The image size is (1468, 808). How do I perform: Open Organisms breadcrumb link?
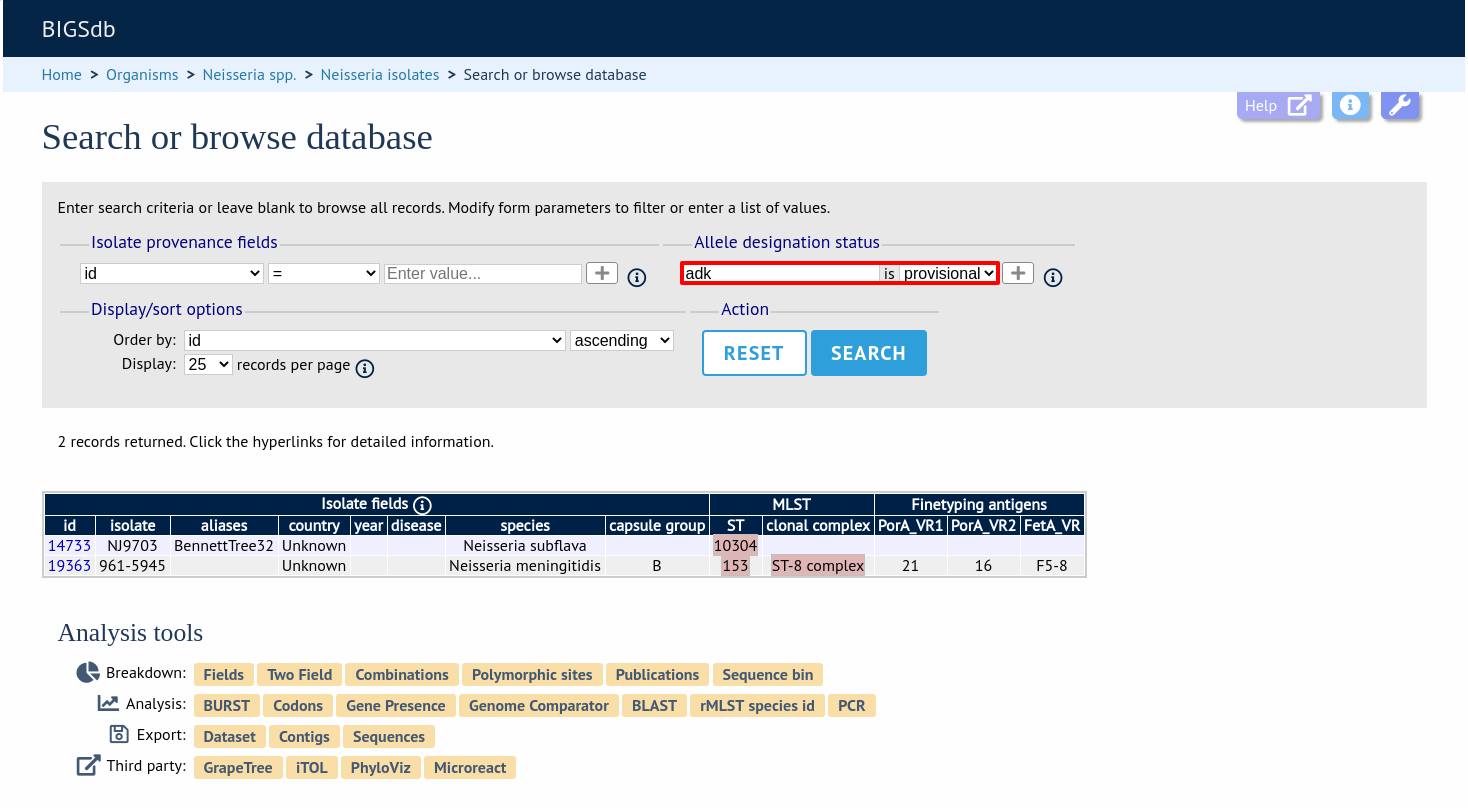[x=142, y=75]
